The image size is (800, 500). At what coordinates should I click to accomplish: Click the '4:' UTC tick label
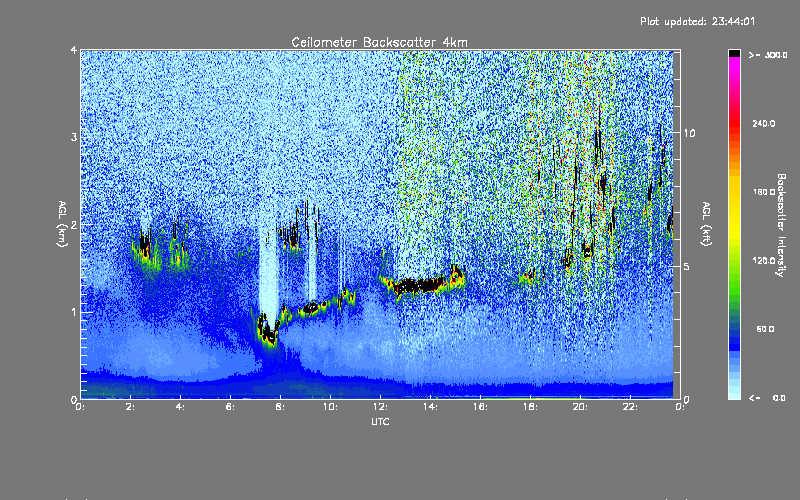[181, 407]
